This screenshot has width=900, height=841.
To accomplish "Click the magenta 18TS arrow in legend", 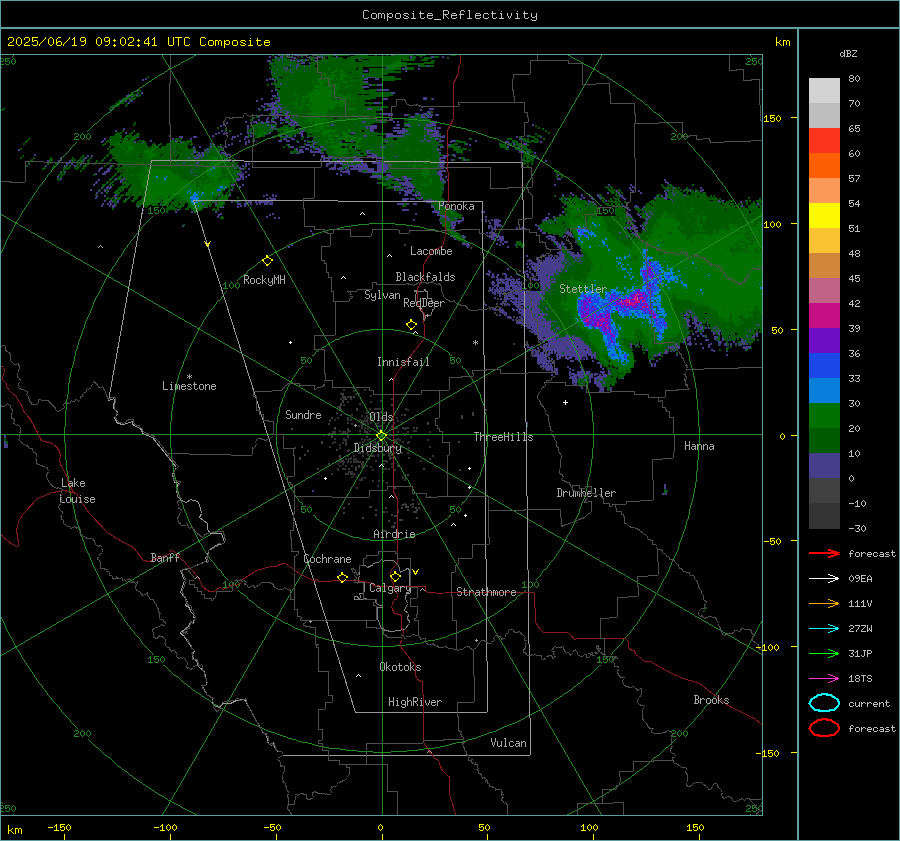I will (824, 679).
